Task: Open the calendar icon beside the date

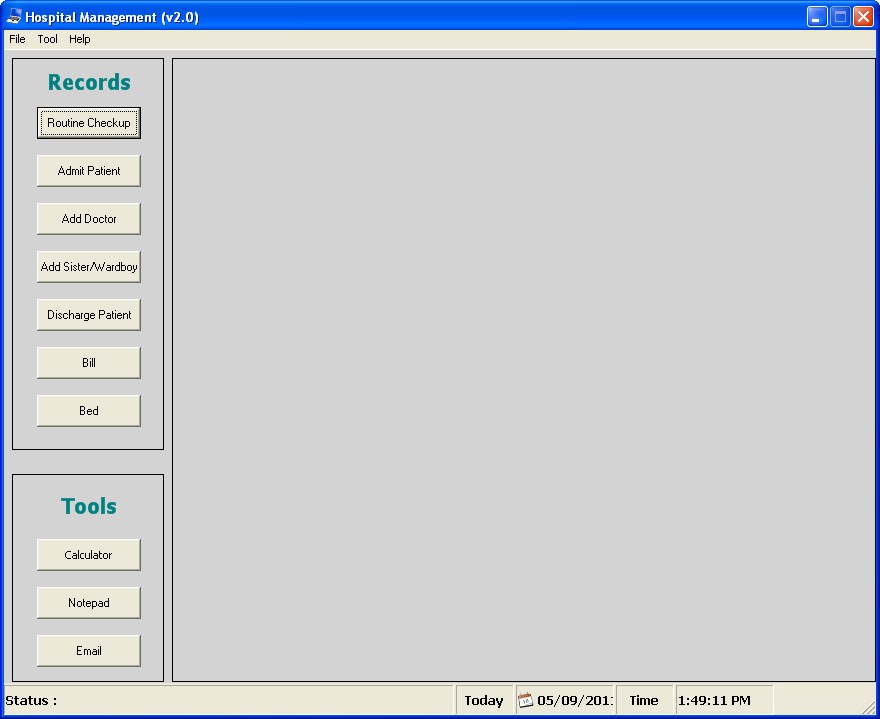Action: click(524, 700)
